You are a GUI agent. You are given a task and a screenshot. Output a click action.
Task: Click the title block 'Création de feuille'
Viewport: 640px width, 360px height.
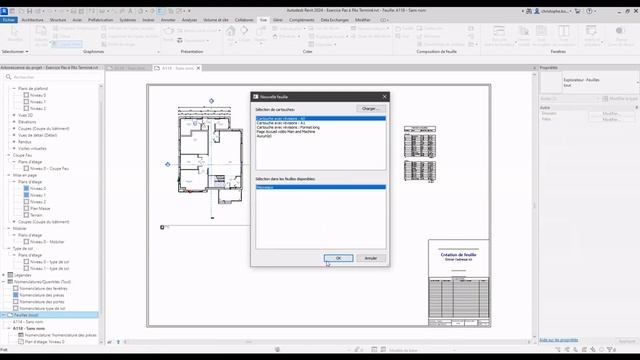click(x=459, y=282)
